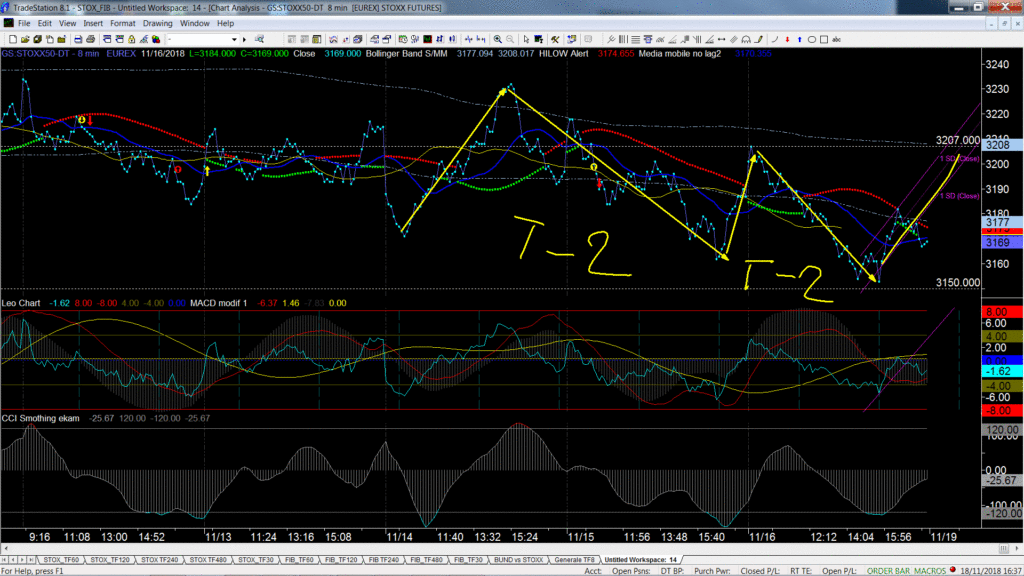1024x576 pixels.
Task: Click the green-screen chart icon in toolbar
Action: 427,39
